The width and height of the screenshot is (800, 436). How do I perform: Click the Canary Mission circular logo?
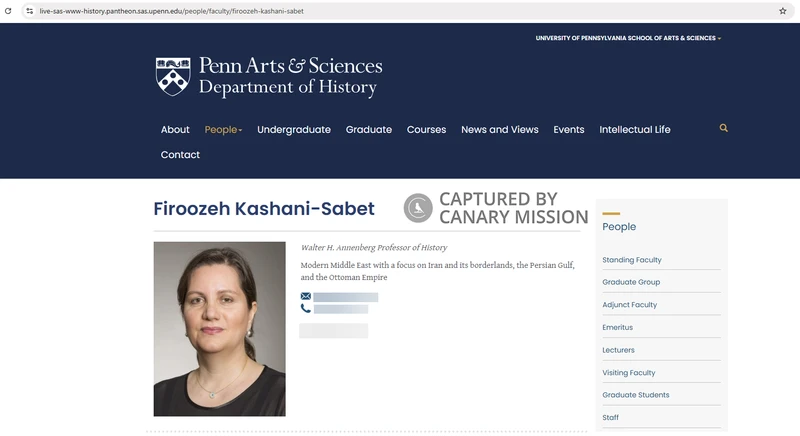point(418,208)
